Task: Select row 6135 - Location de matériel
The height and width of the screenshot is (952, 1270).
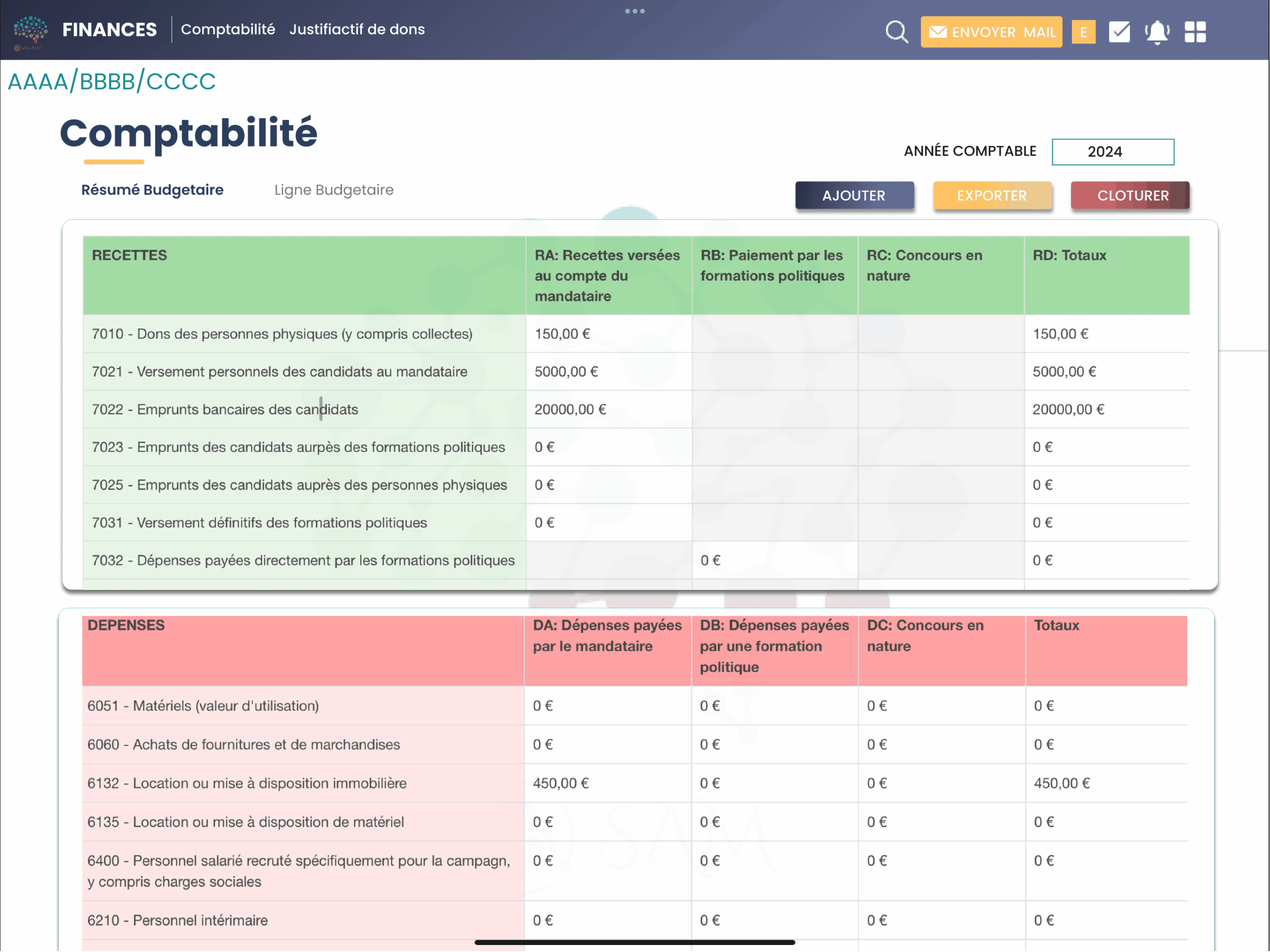Action: tap(635, 822)
